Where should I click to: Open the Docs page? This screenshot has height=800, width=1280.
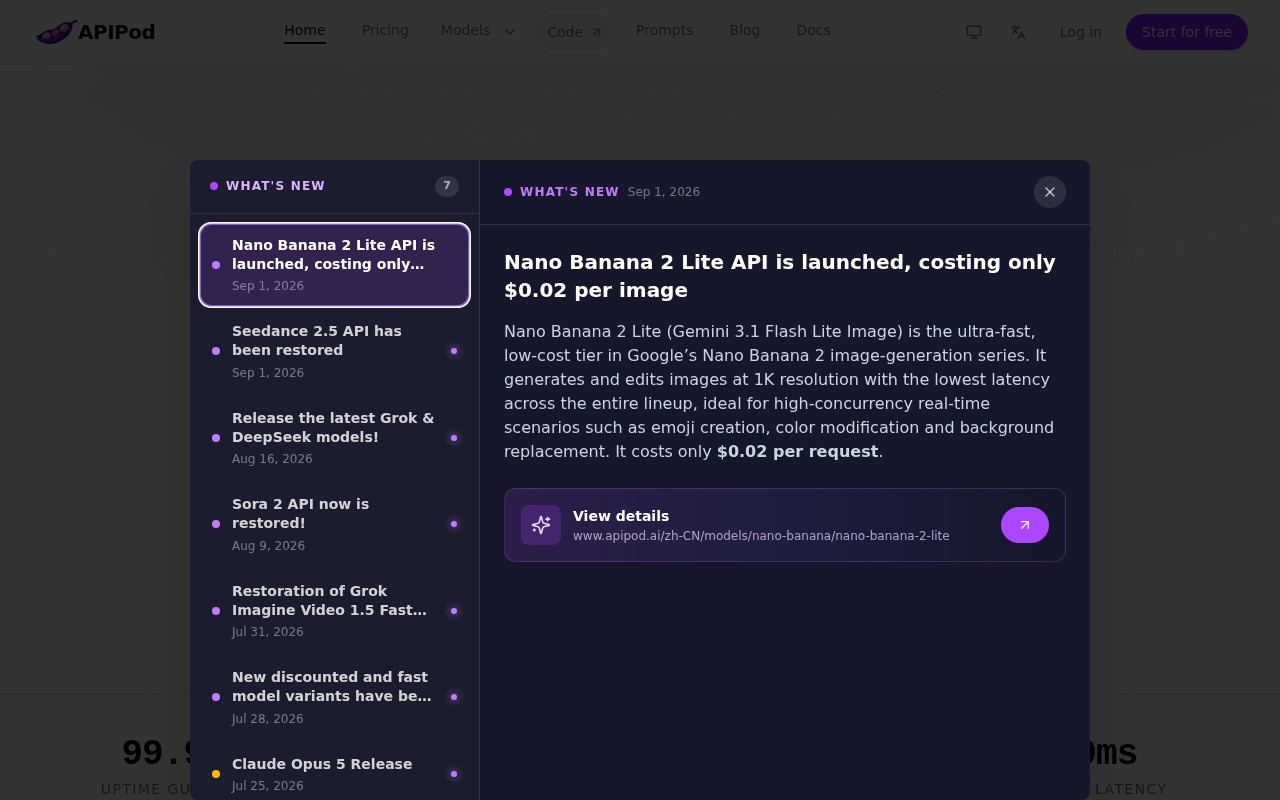tap(814, 30)
